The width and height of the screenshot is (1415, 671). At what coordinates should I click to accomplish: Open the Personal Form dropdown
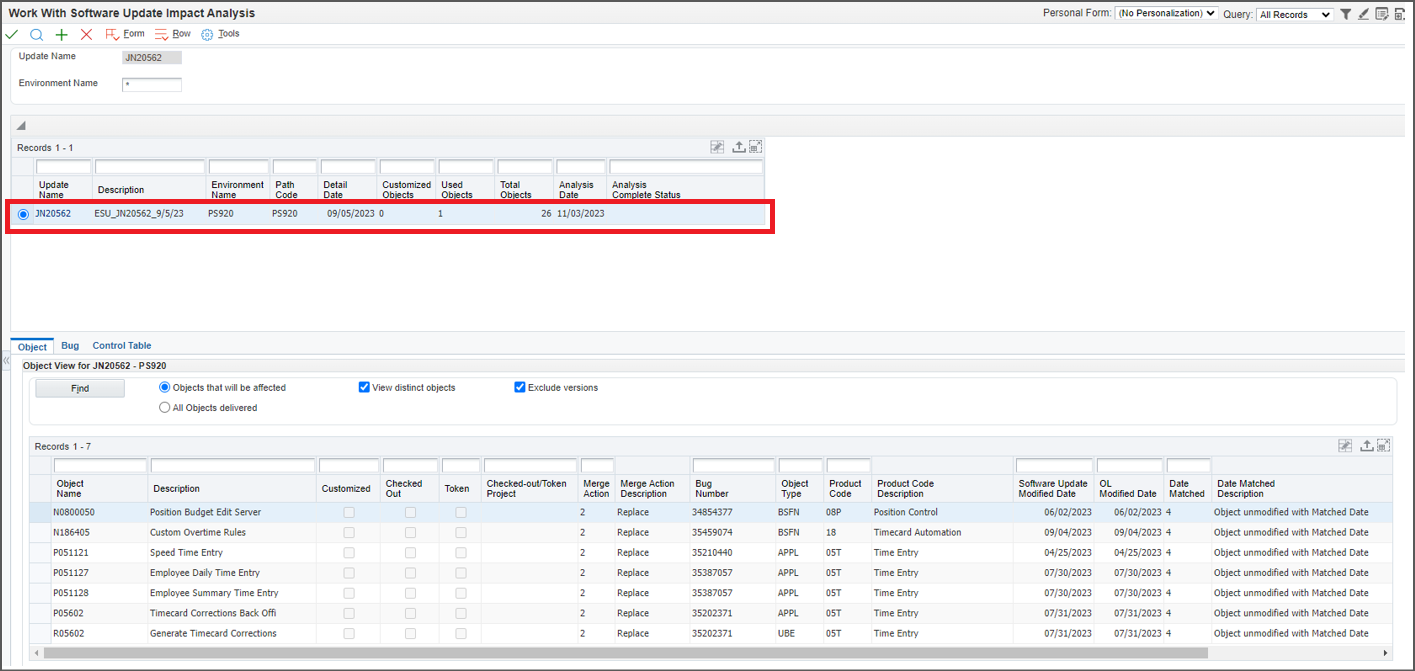coord(1166,14)
